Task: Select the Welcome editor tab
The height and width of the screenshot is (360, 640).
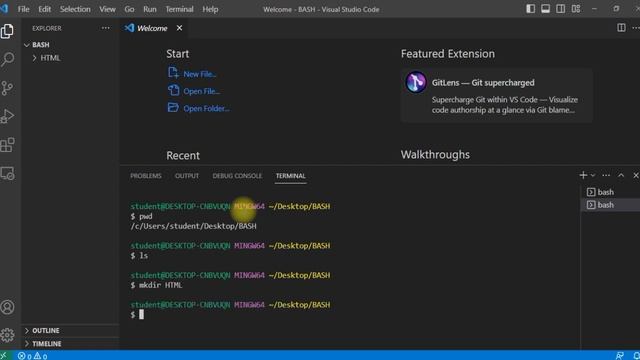Action: click(x=152, y=28)
